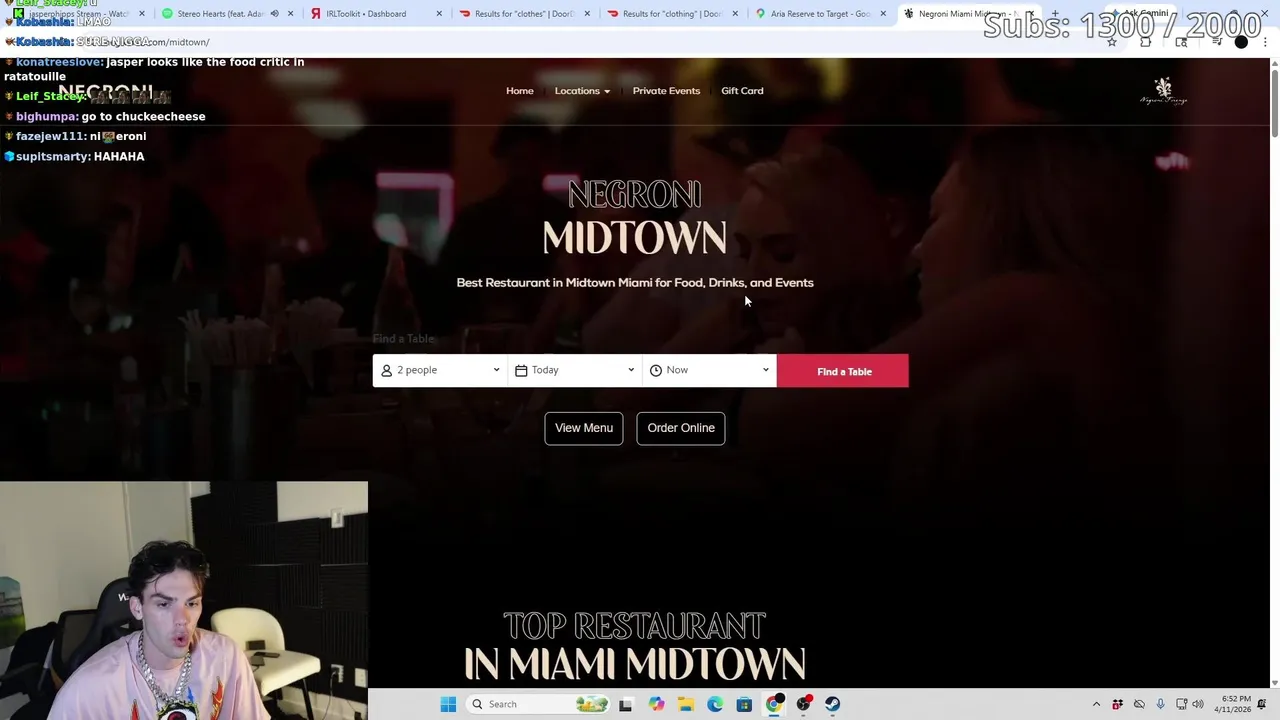
Task: Open the notification bell icon
Action: (x=1263, y=704)
